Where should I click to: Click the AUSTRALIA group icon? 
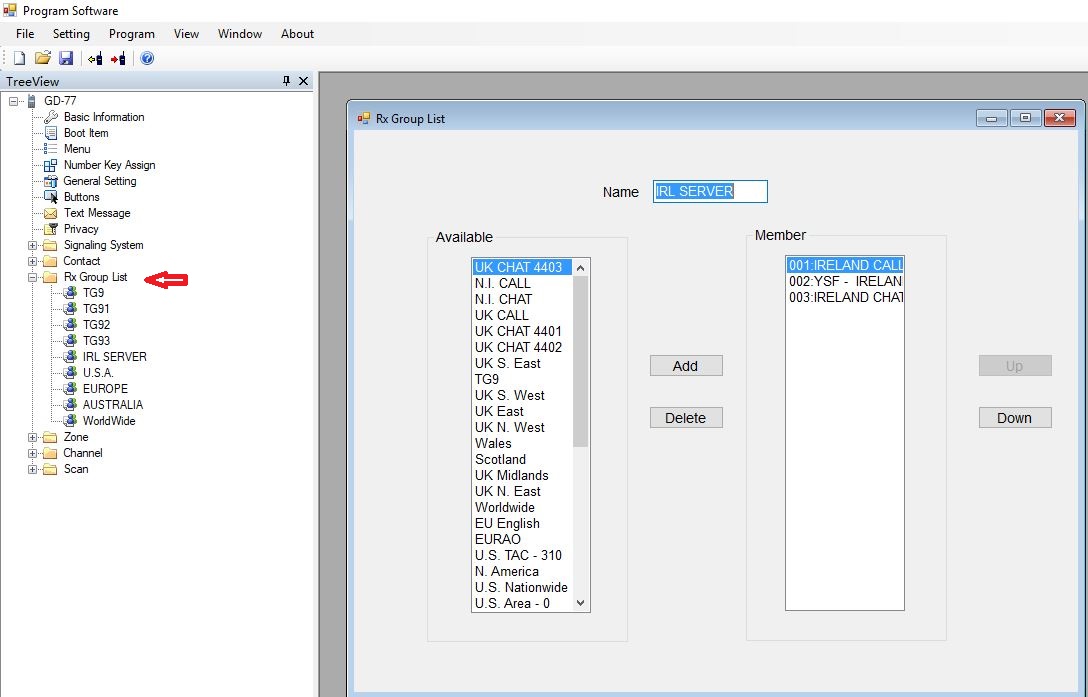(70, 405)
